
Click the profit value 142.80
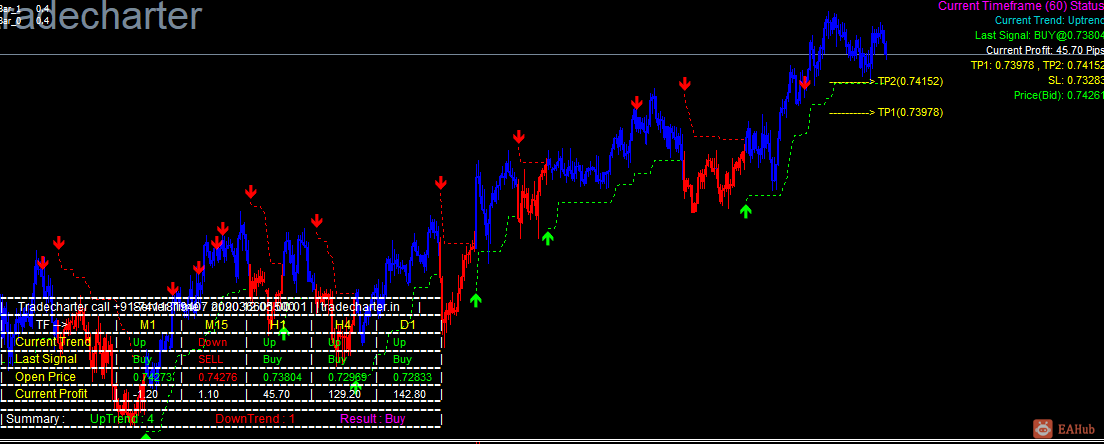click(x=410, y=394)
